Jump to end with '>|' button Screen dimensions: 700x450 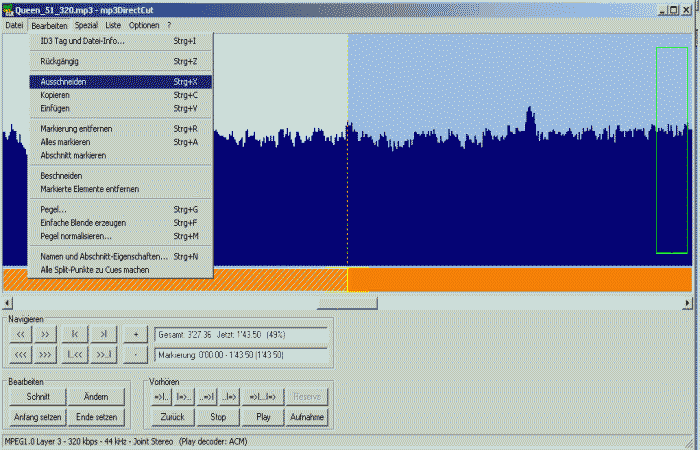point(103,334)
